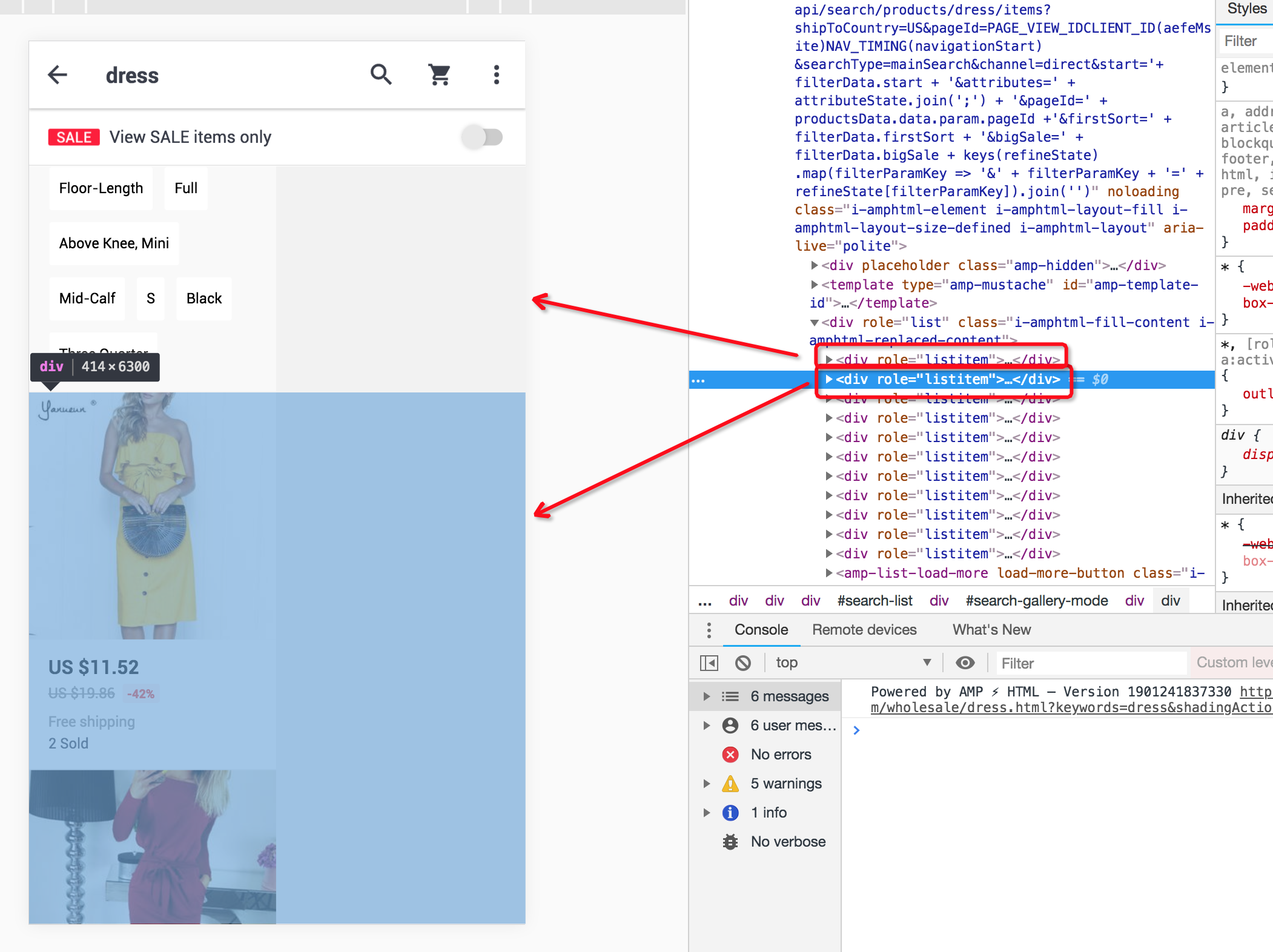1273x952 pixels.
Task: Click #search-gallery-mode breadcrumb
Action: pyautogui.click(x=1036, y=601)
